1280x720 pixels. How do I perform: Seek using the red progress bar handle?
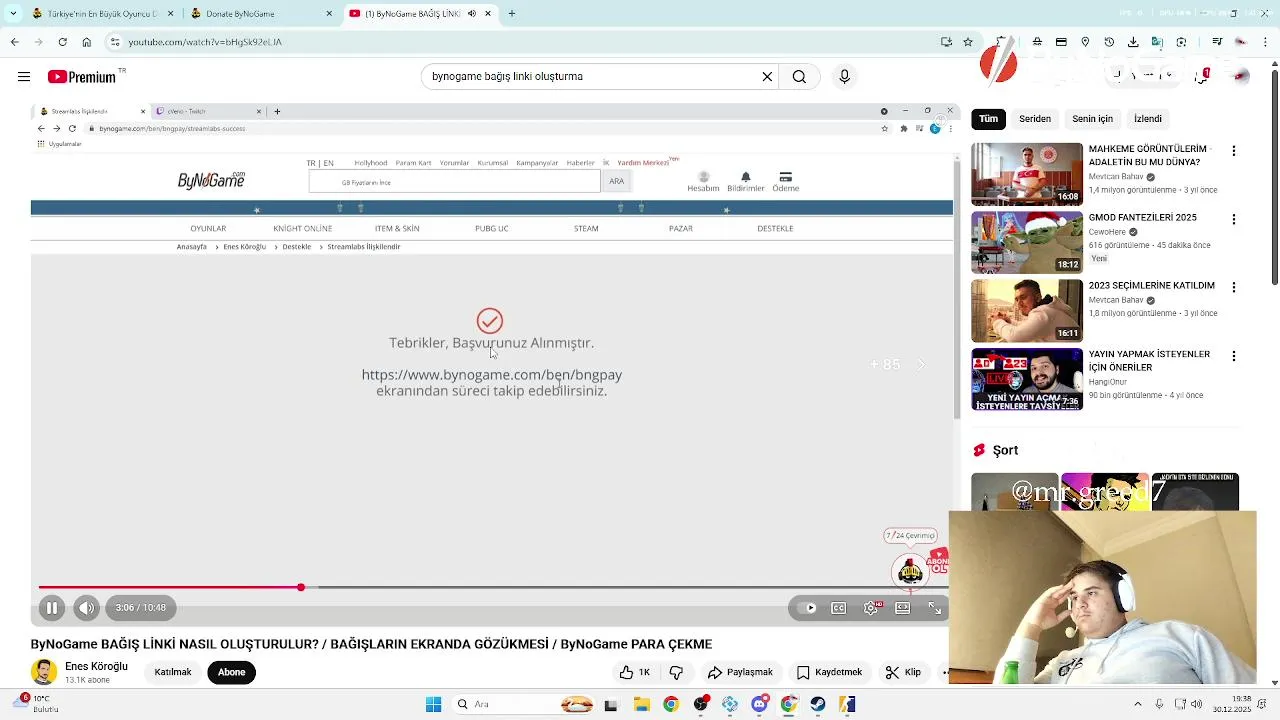coord(300,587)
